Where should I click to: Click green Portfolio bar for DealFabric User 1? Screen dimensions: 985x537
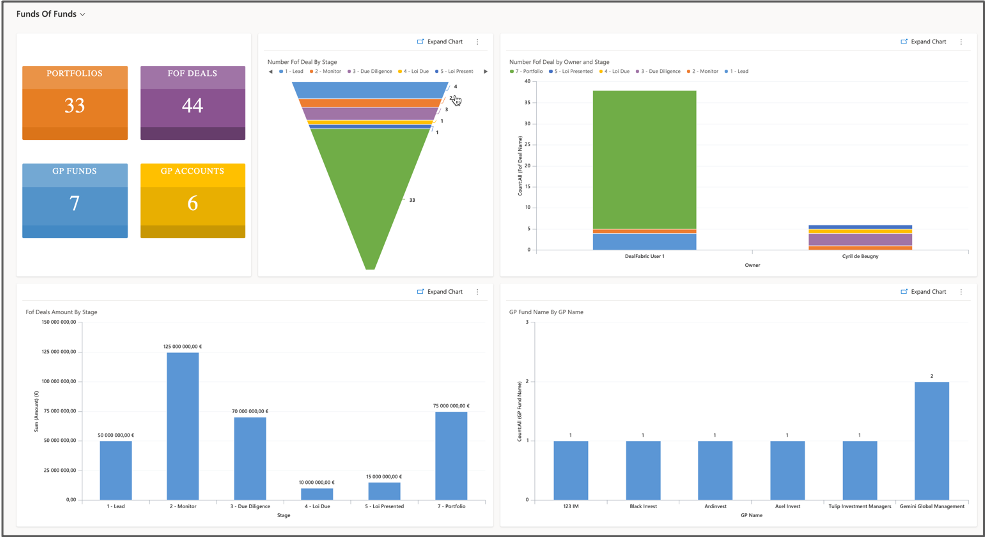tap(645, 160)
